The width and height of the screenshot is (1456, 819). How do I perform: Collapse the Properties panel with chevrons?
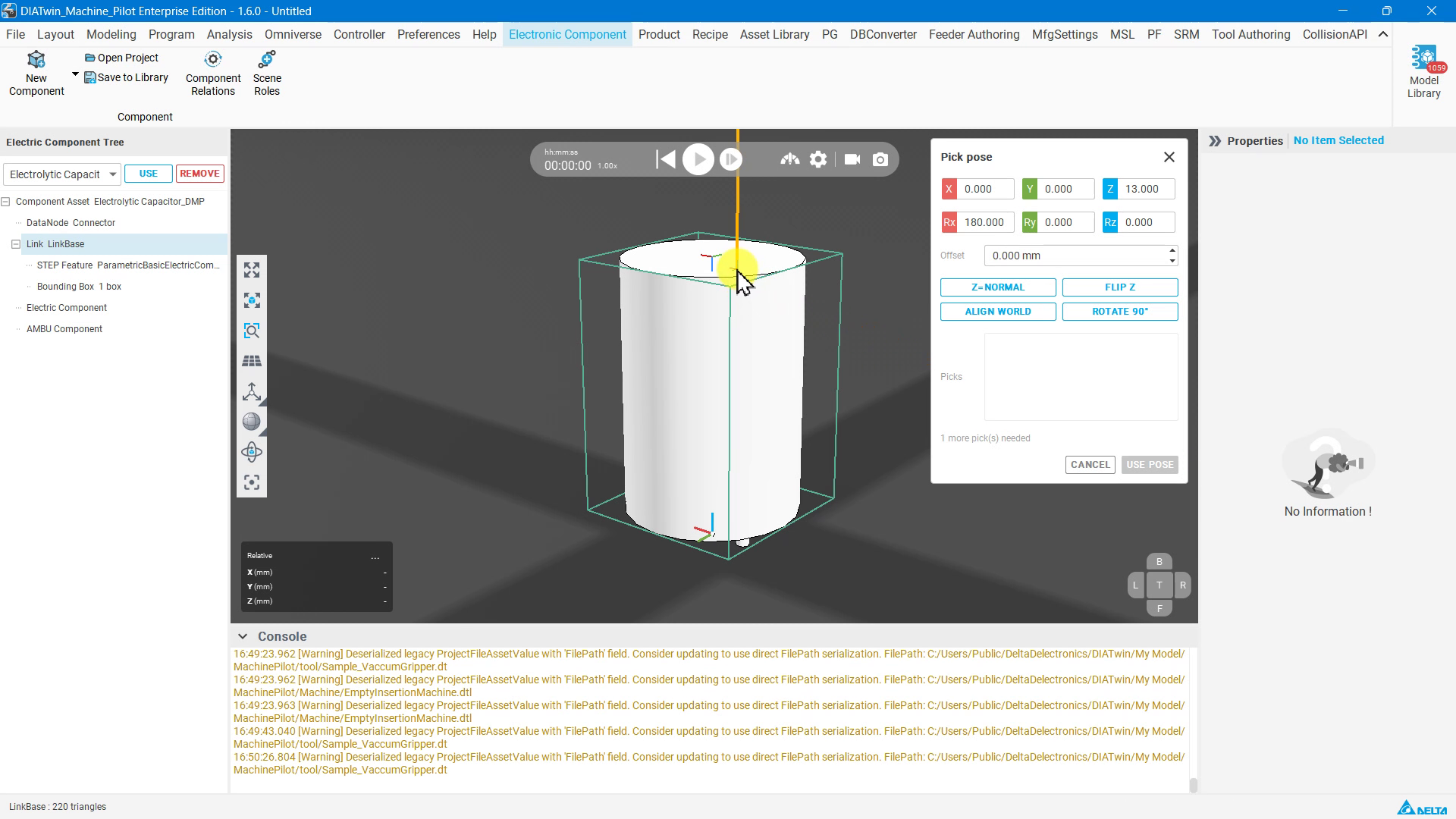coord(1215,141)
